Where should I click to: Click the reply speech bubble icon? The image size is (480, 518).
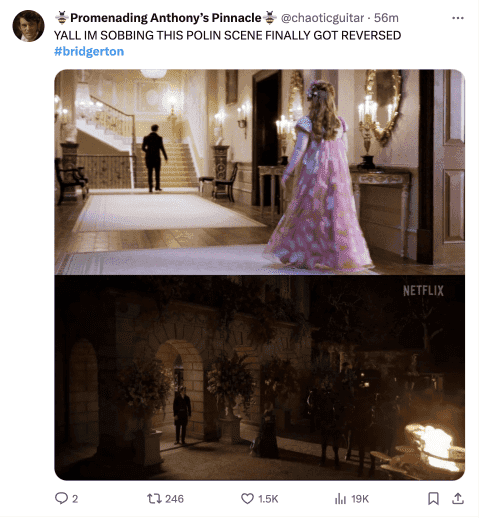pyautogui.click(x=61, y=498)
